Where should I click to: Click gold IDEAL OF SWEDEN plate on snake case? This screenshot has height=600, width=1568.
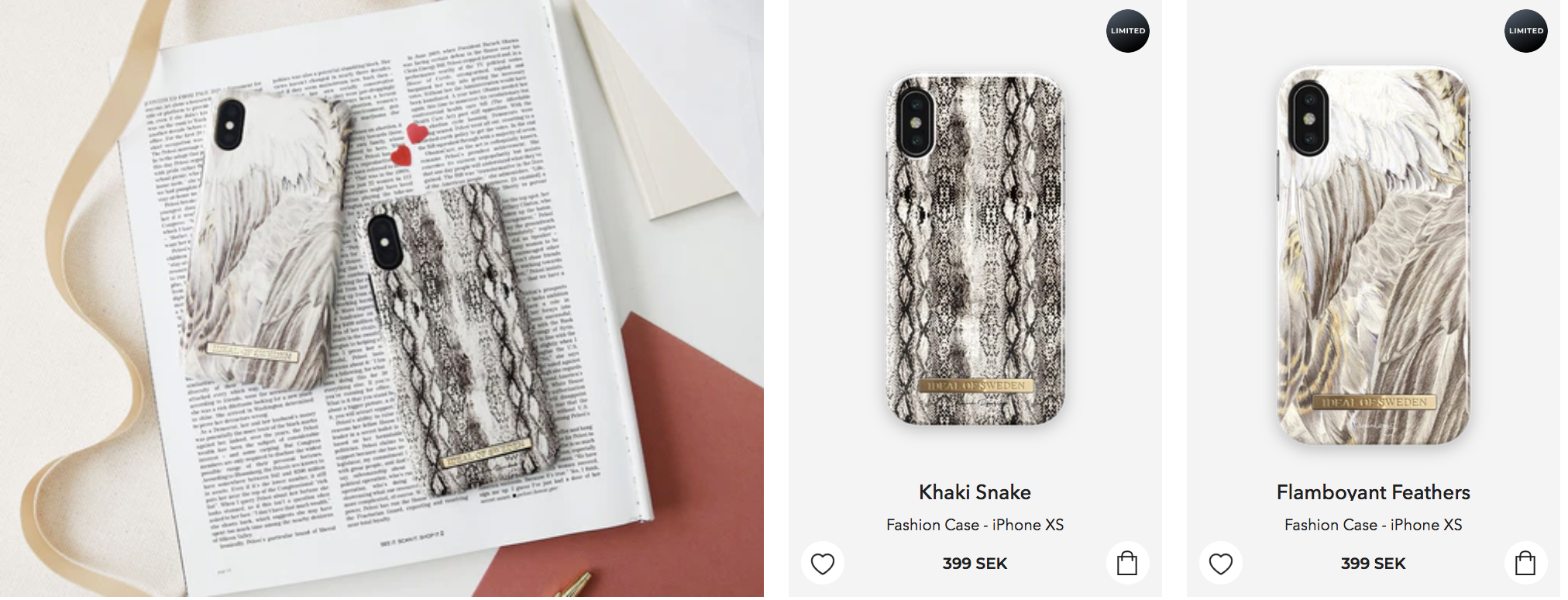pos(975,385)
